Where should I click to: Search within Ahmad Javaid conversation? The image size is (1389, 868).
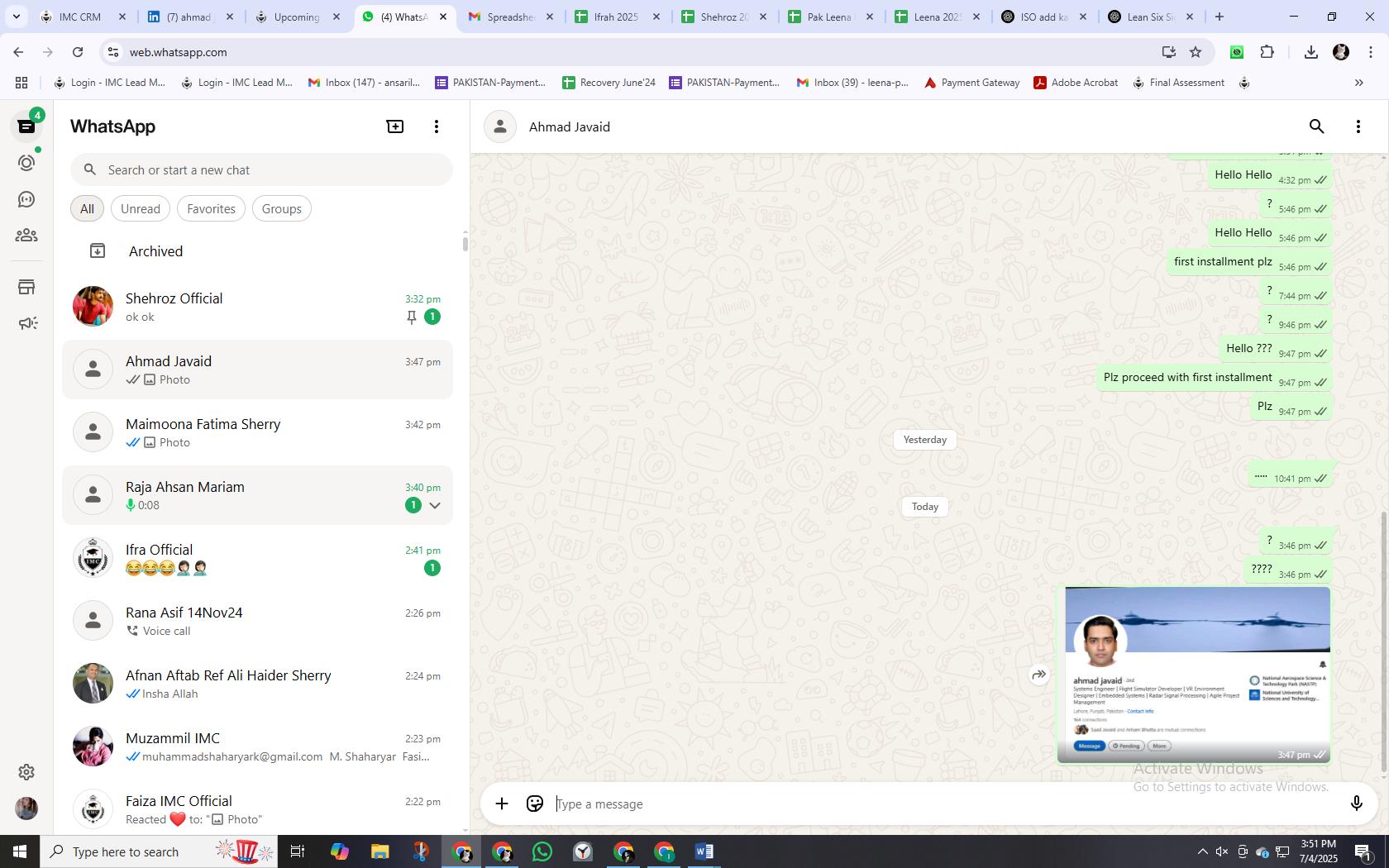(1316, 126)
